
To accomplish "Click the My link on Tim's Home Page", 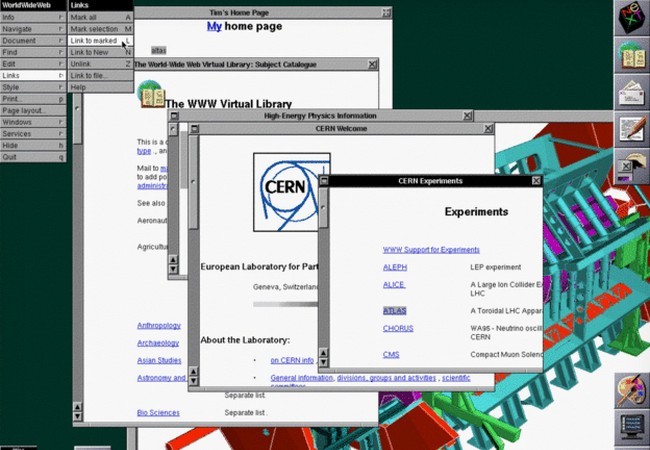I will click(214, 26).
